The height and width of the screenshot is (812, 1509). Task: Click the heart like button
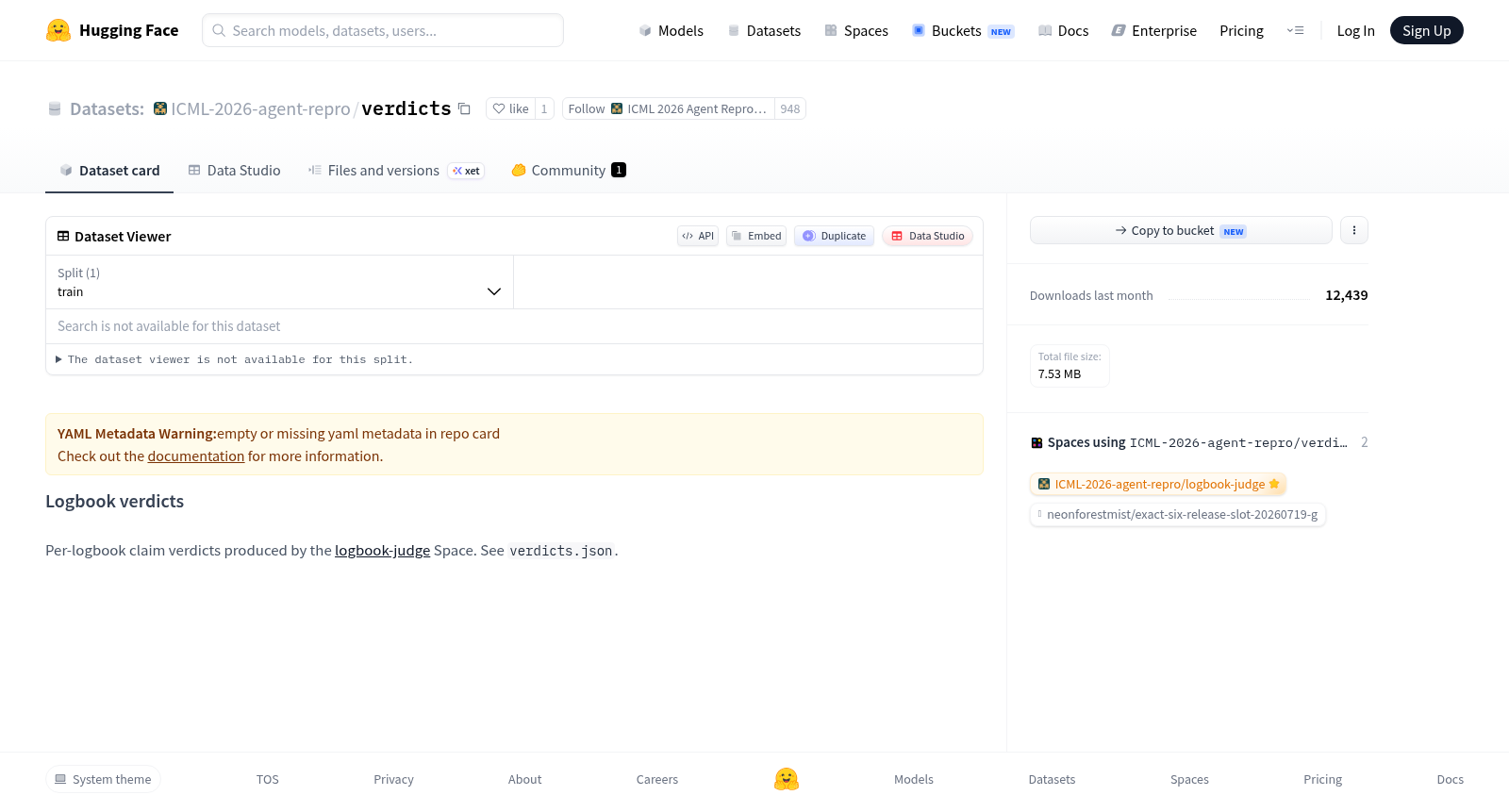pyautogui.click(x=510, y=108)
